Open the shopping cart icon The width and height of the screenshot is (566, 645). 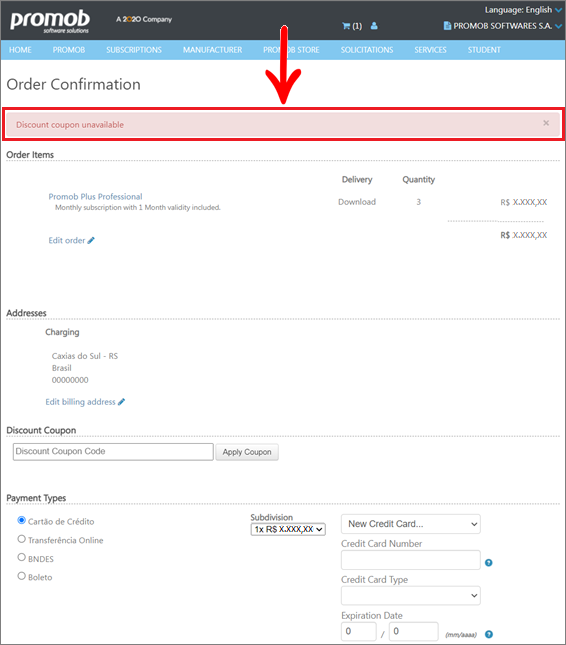(346, 26)
